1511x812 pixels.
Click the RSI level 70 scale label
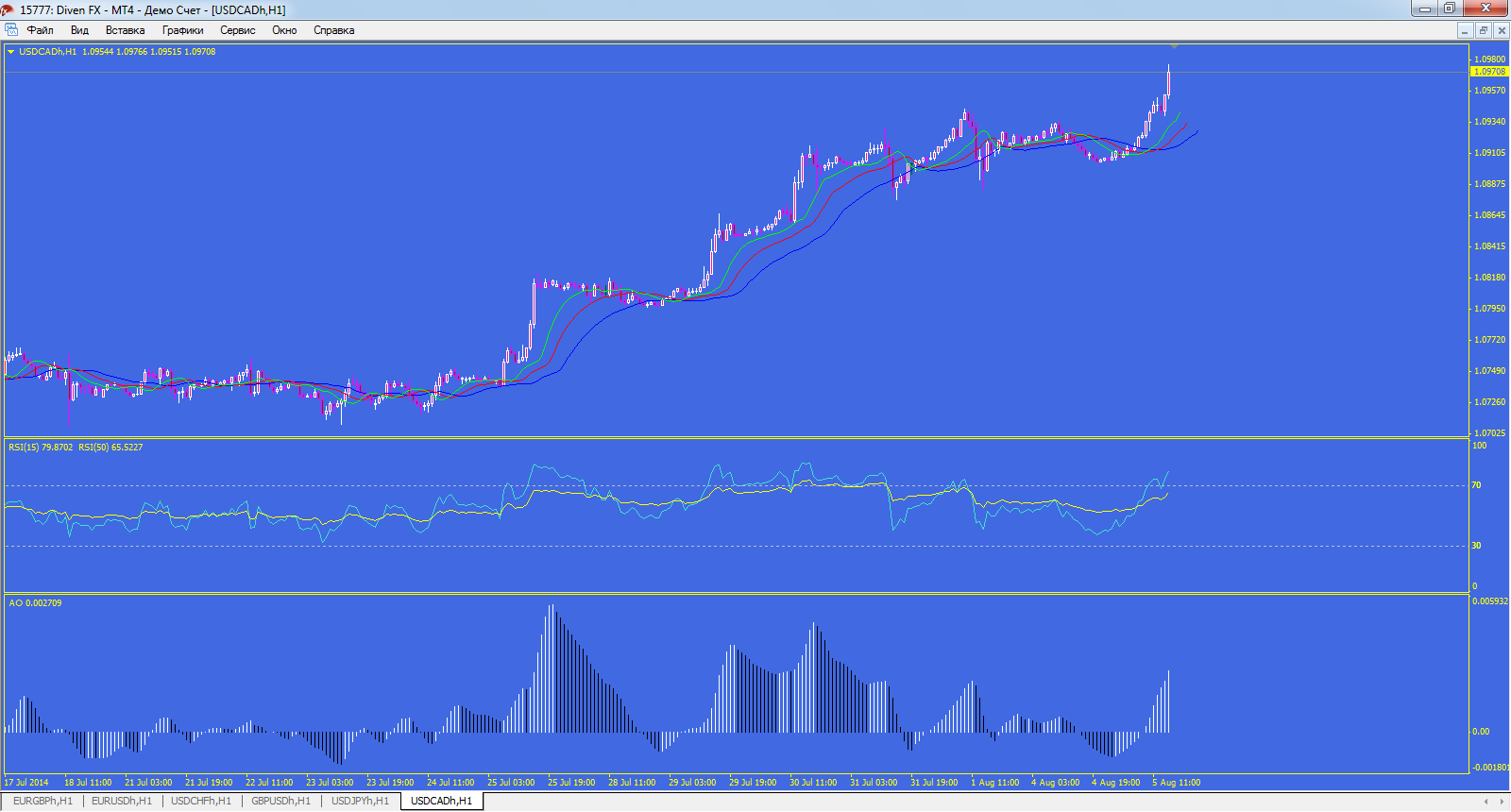(x=1477, y=485)
